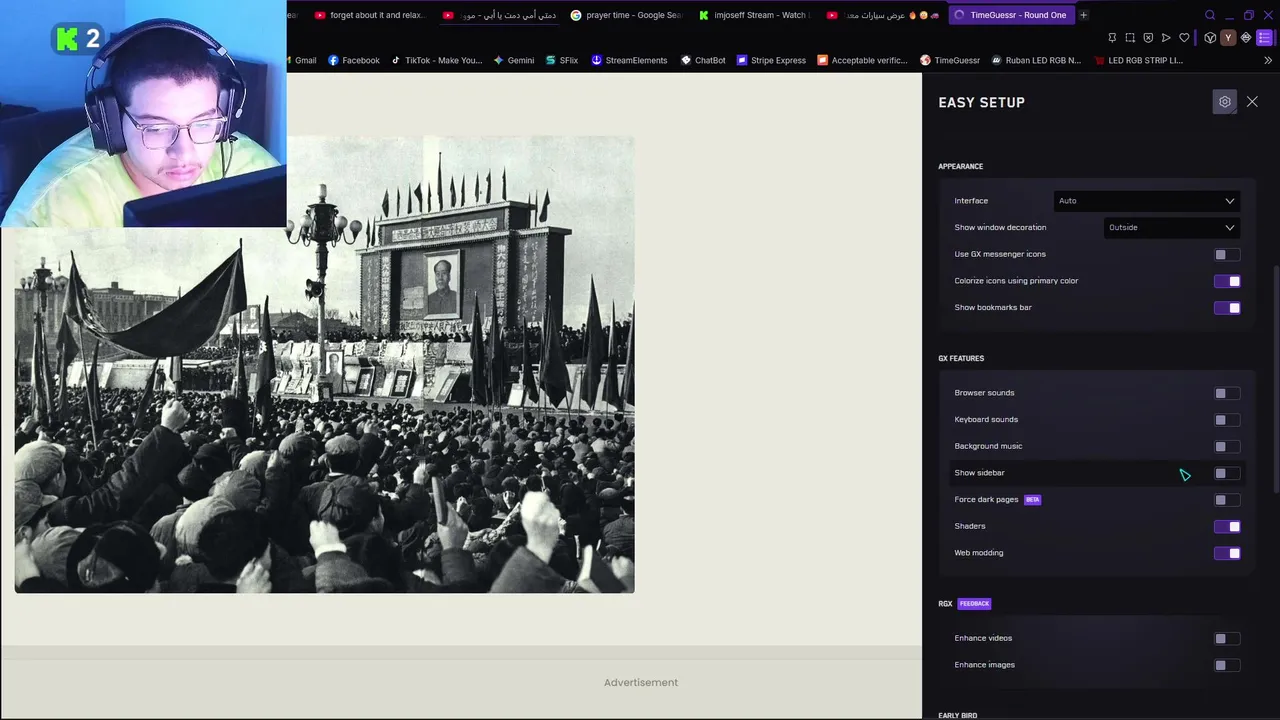Open the Gemini bookmark
1280x720 pixels.
[x=514, y=60]
